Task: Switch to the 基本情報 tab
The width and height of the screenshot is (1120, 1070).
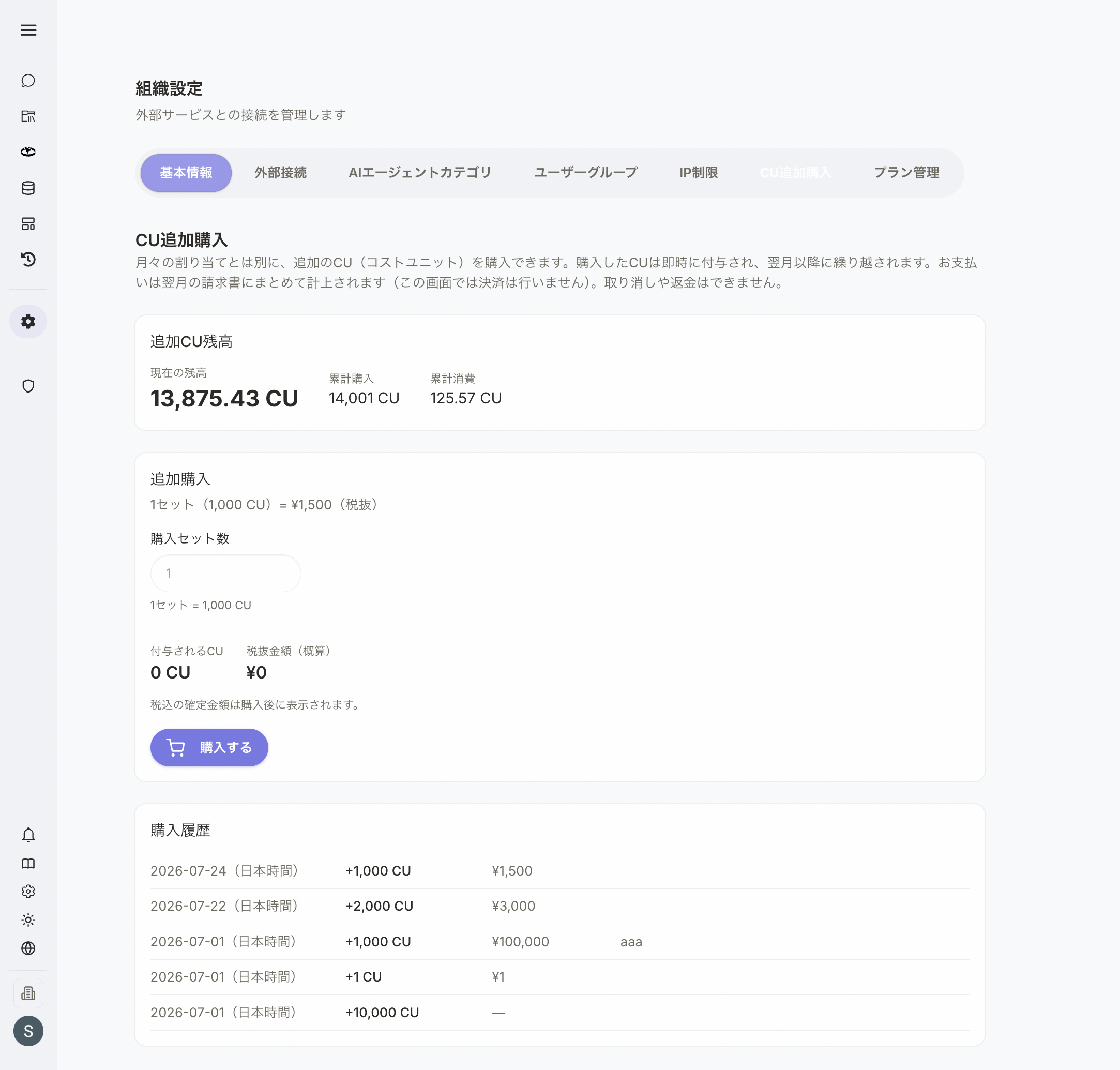Action: click(x=186, y=173)
